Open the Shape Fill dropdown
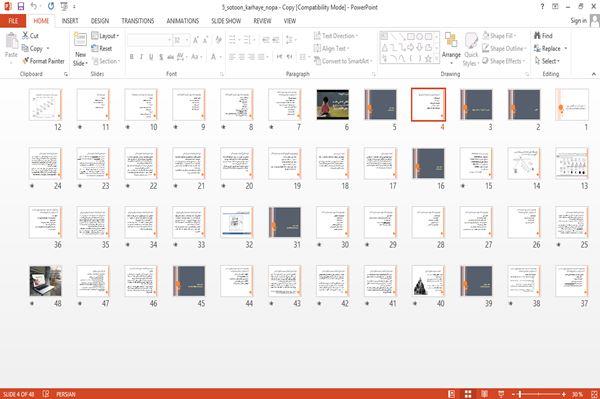Image resolution: width=600 pixels, height=399 pixels. point(499,36)
